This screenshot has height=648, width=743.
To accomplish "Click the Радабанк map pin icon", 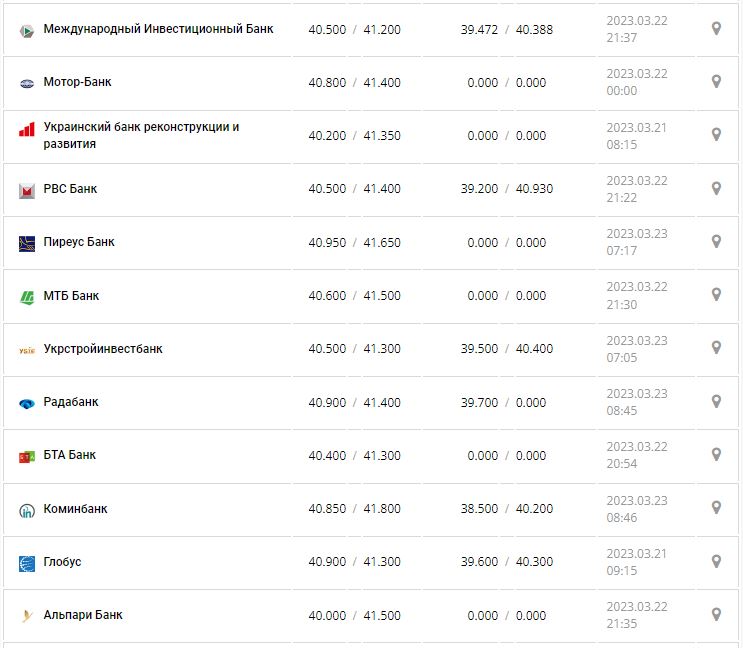I will 716,401.
